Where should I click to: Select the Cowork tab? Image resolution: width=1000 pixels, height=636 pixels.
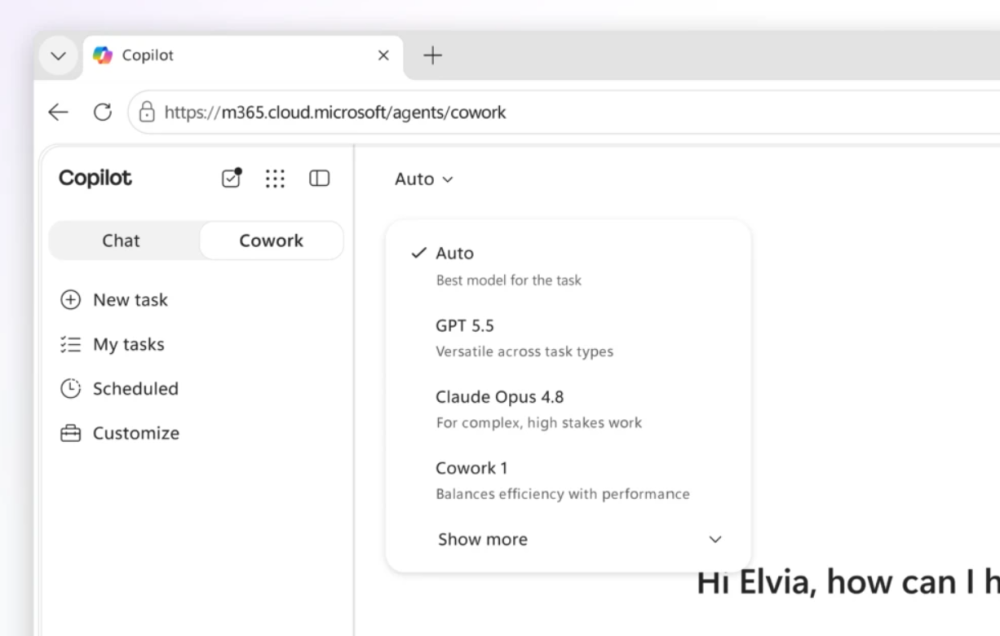point(272,240)
